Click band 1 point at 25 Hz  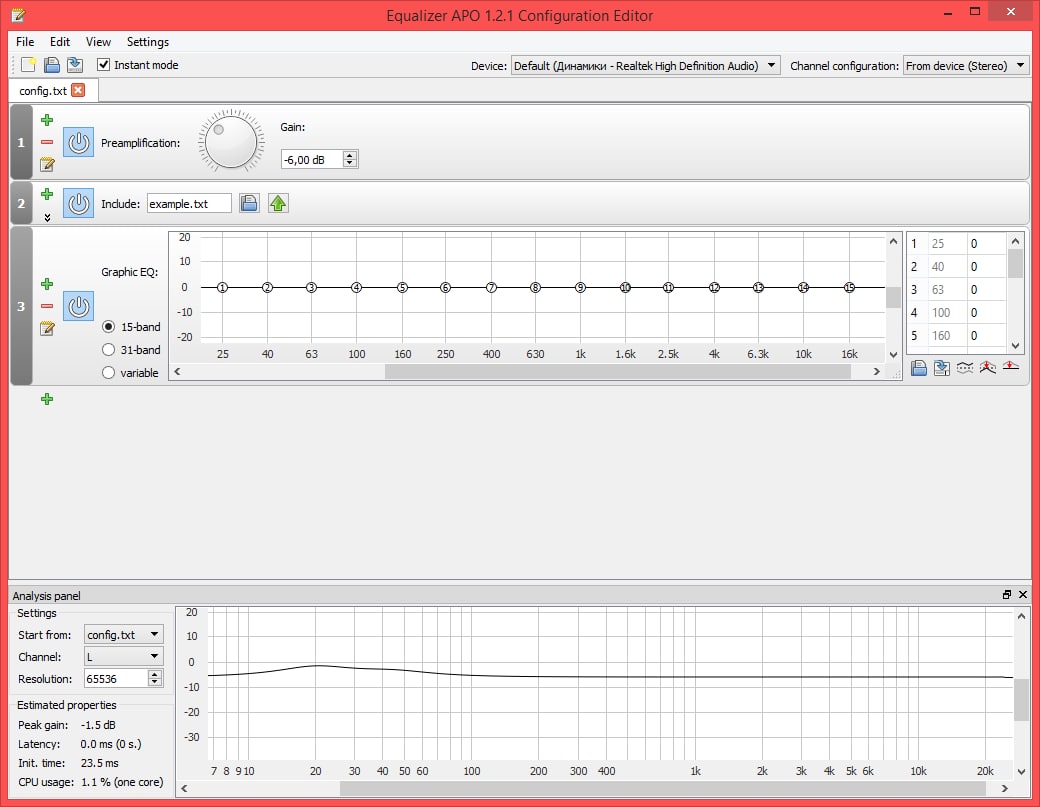click(x=223, y=287)
